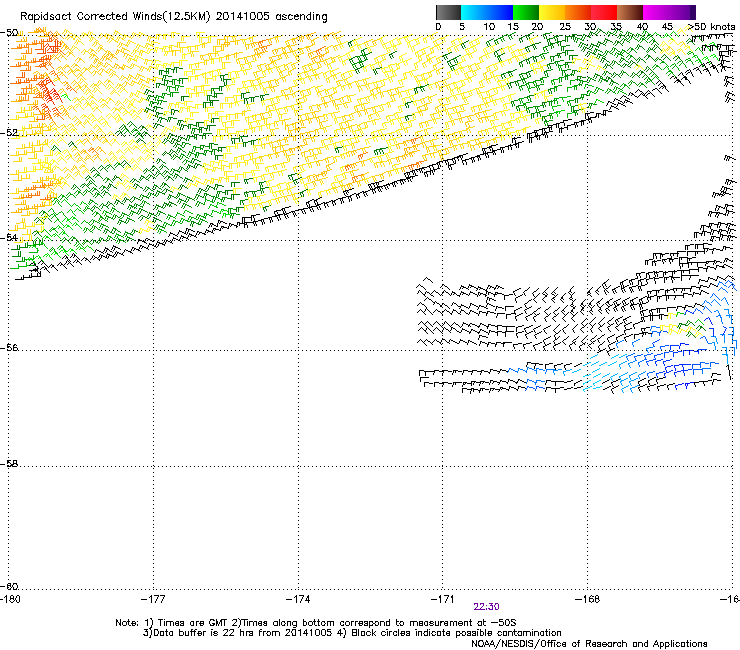This screenshot has height=650, width=740.
Task: Click the longitude label '-168'
Action: (x=588, y=599)
